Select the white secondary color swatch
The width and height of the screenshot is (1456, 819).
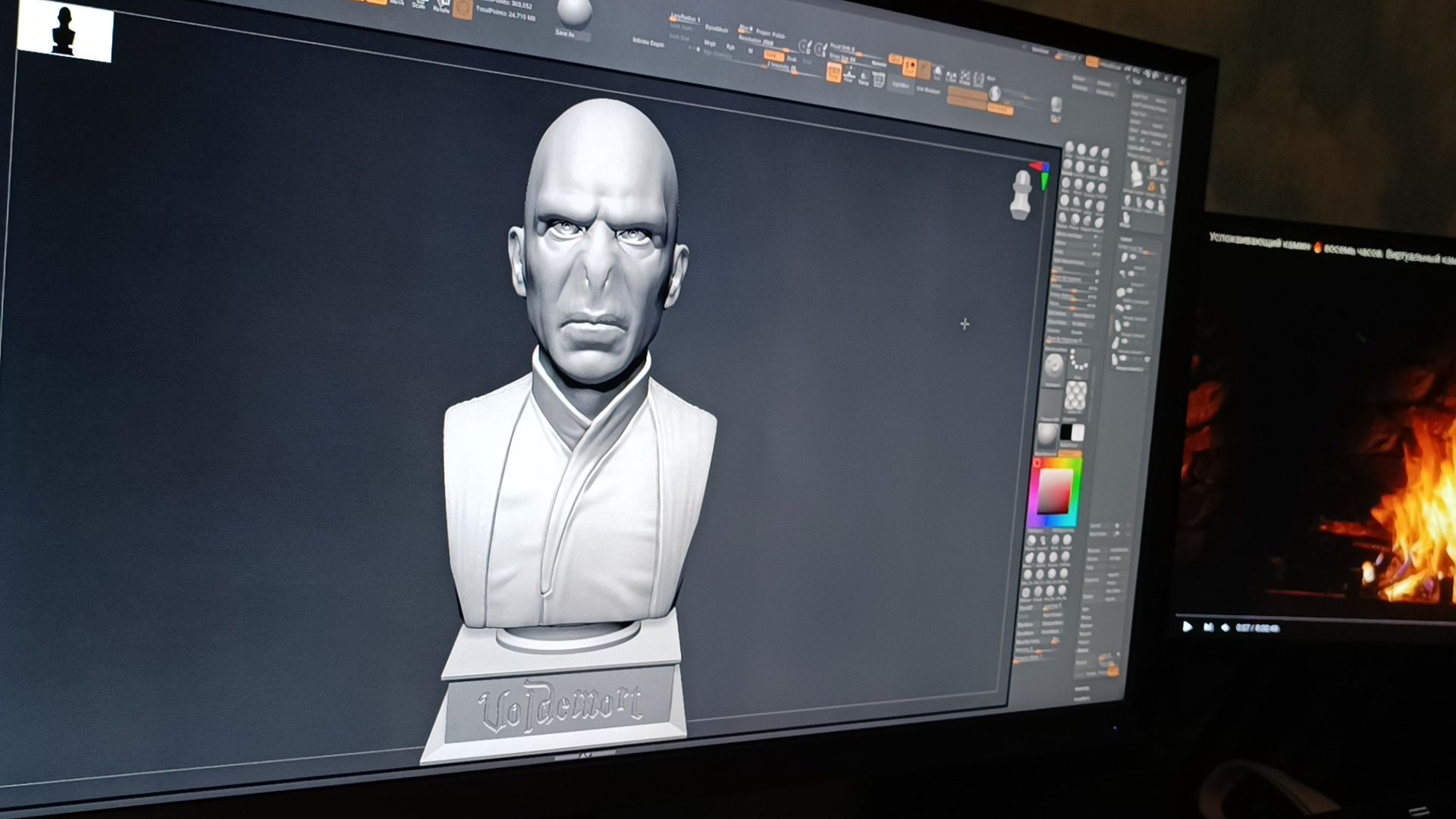[1078, 432]
